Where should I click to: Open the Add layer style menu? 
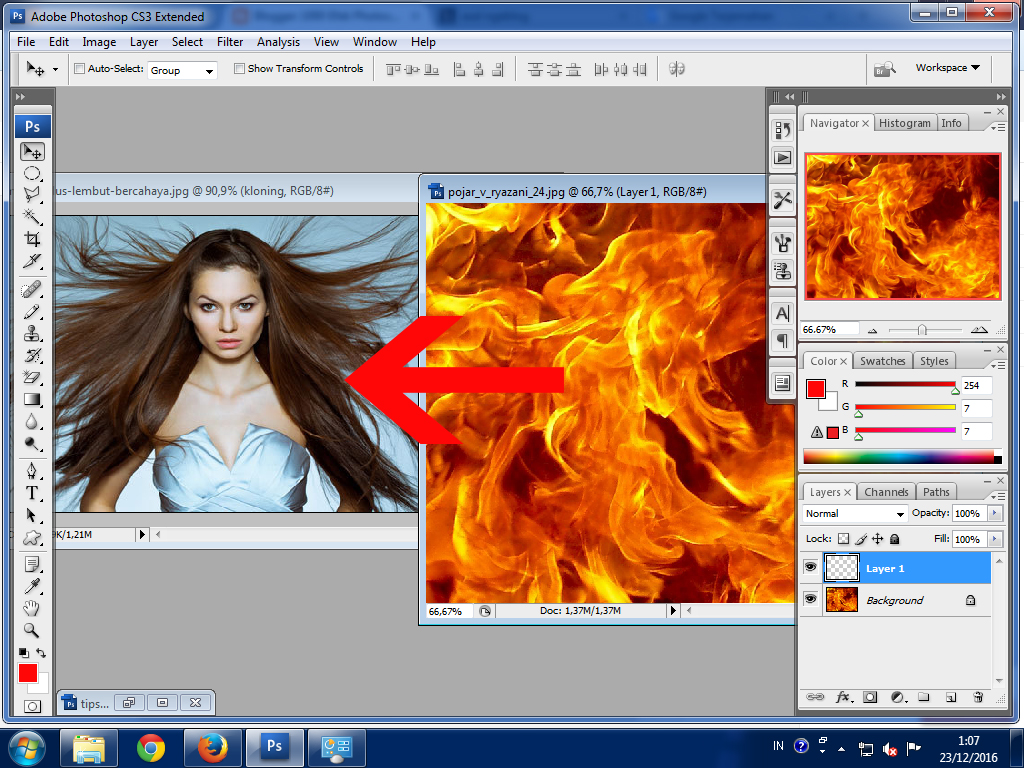(x=845, y=697)
